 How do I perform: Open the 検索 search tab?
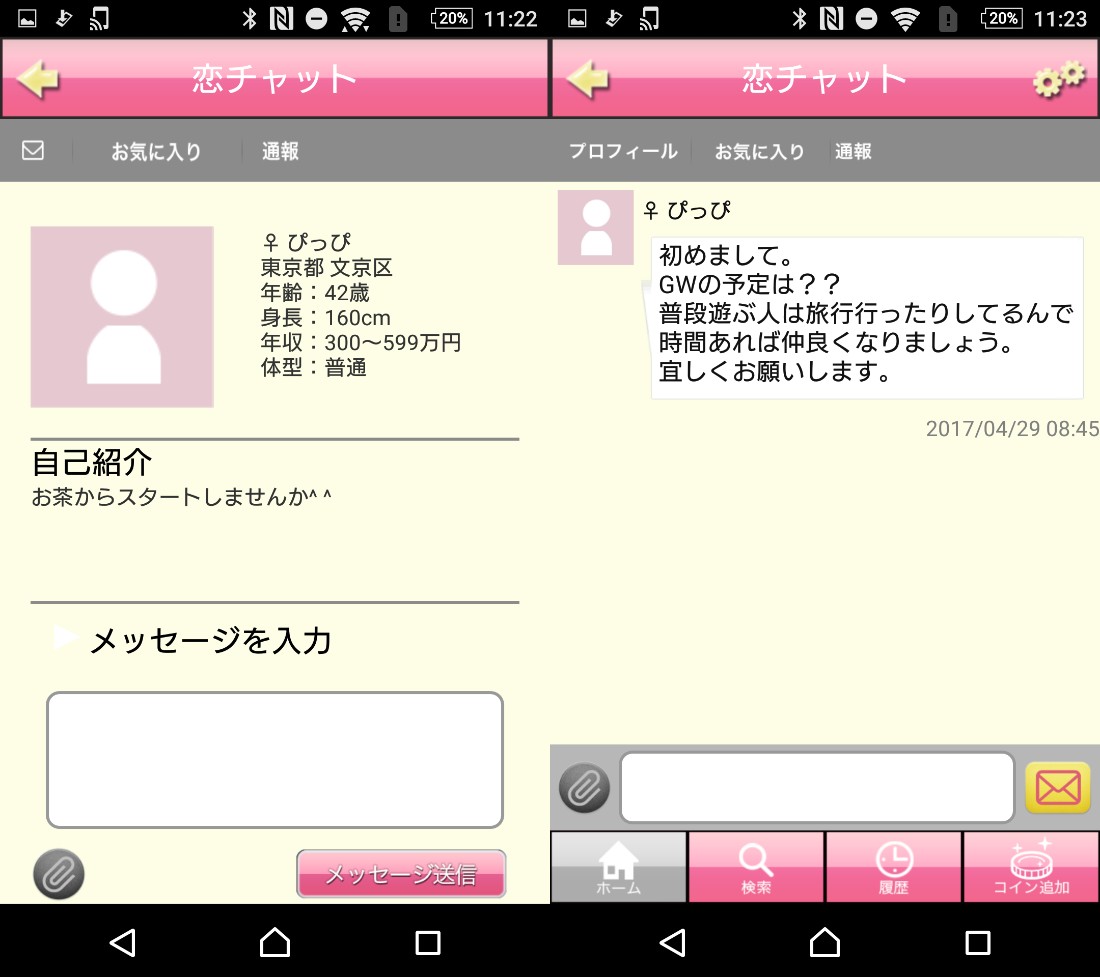pos(756,867)
